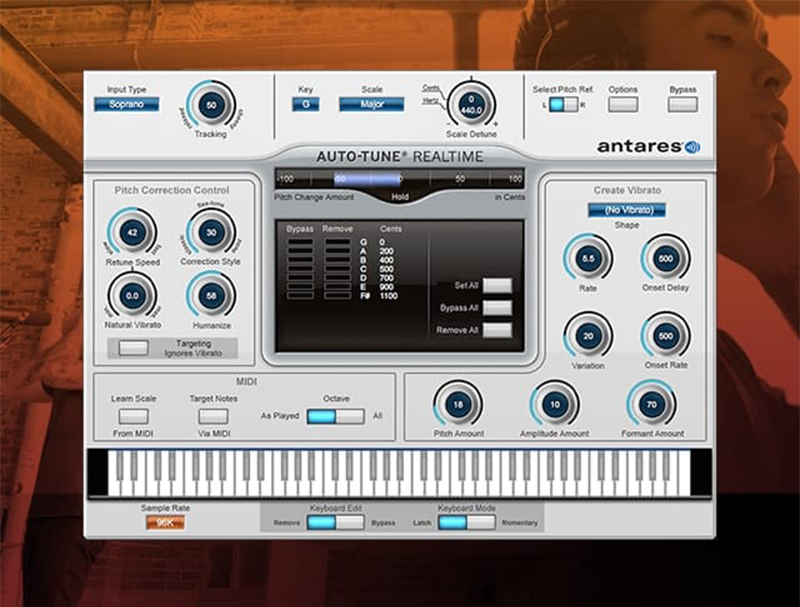This screenshot has height=607, width=800.
Task: Click the Pitch Amount knob
Action: [458, 404]
